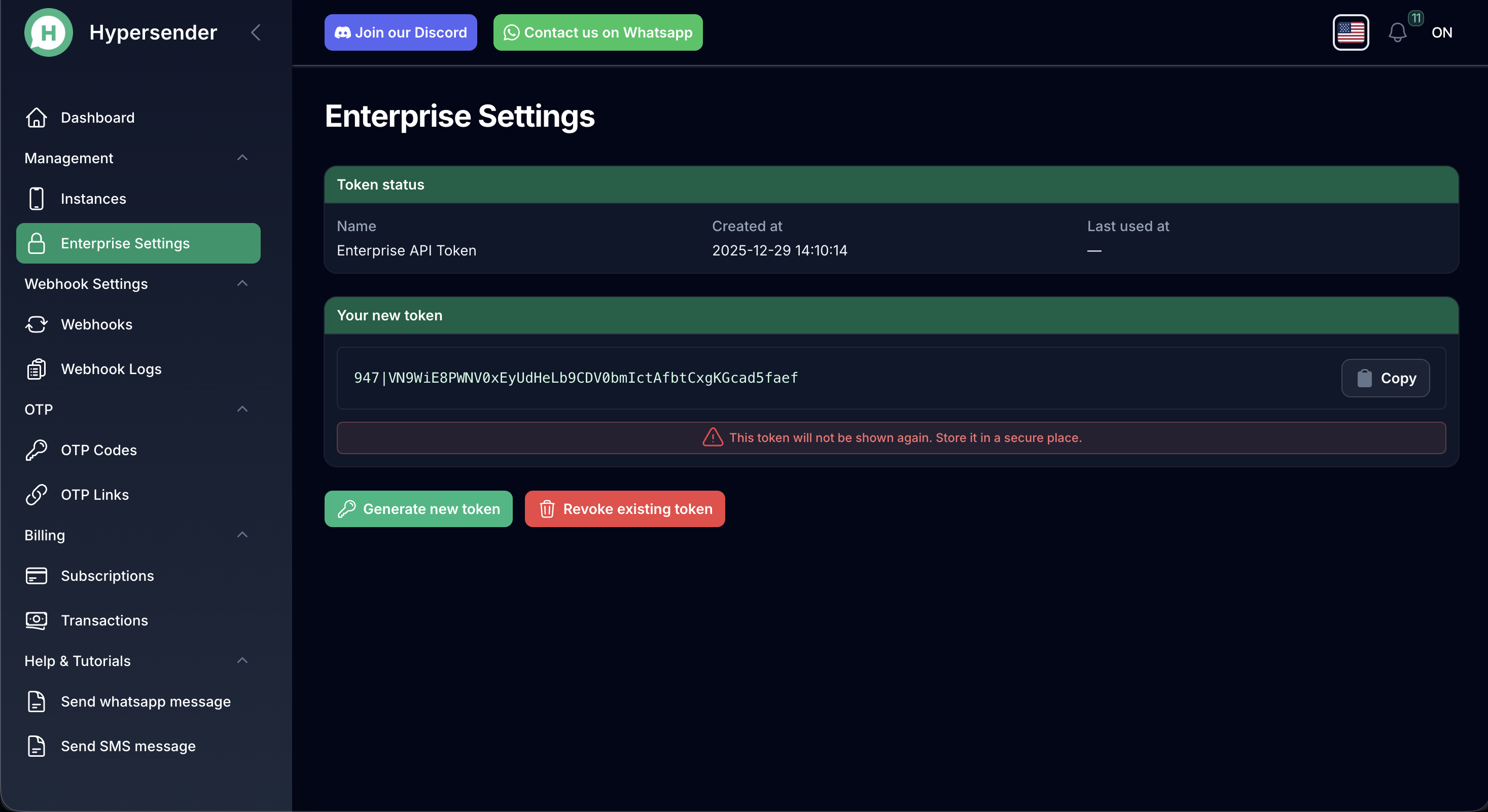Screen dimensions: 1488x812
Task: Click the Hypersender logo icon
Action: point(49,32)
